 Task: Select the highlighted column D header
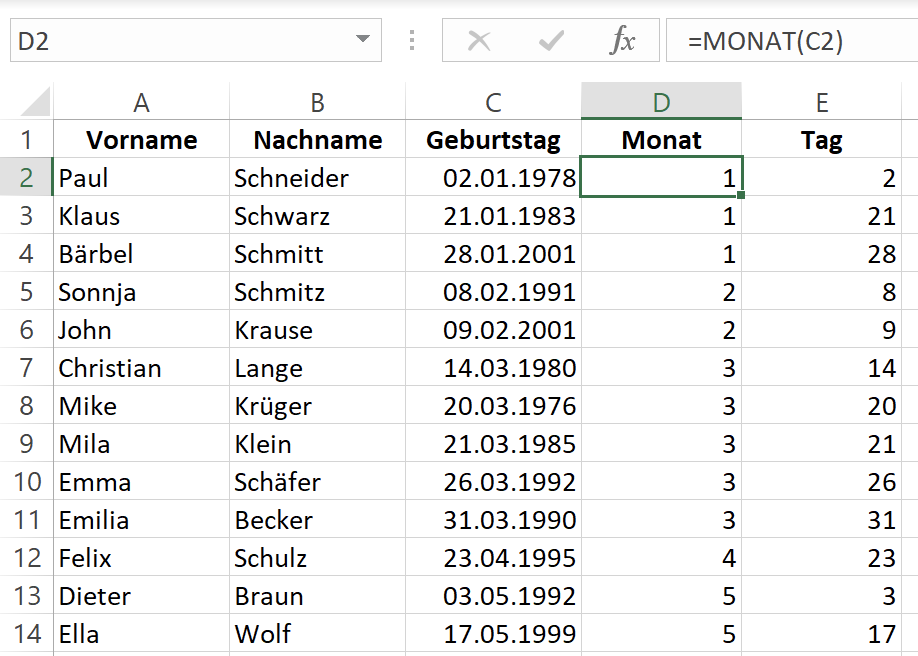[662, 102]
